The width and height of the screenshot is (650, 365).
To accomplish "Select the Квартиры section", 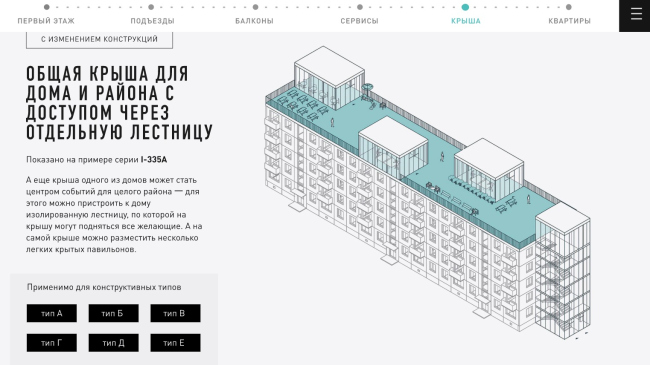I will click(569, 21).
